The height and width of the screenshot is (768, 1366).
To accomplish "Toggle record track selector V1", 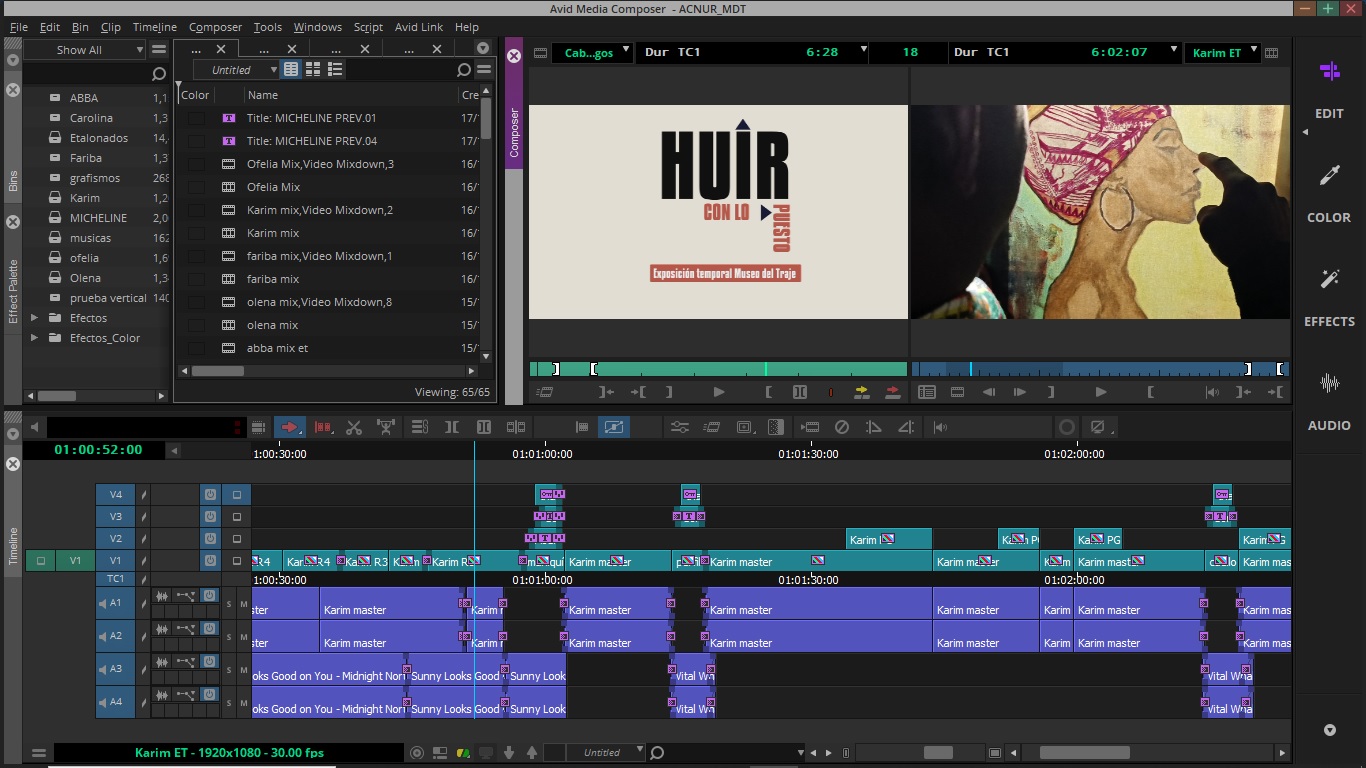I will (116, 561).
